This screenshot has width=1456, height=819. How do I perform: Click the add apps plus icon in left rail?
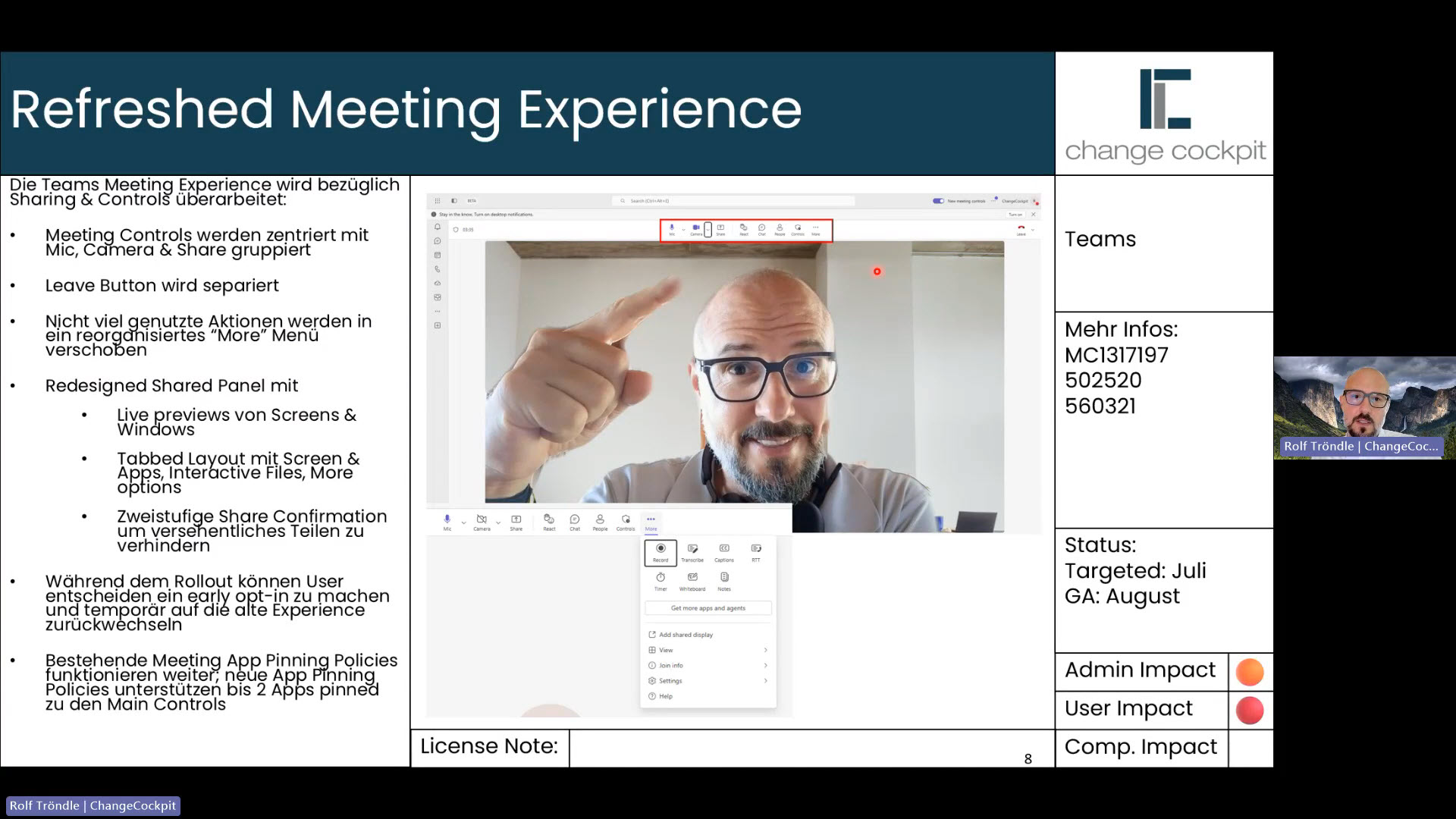click(438, 325)
